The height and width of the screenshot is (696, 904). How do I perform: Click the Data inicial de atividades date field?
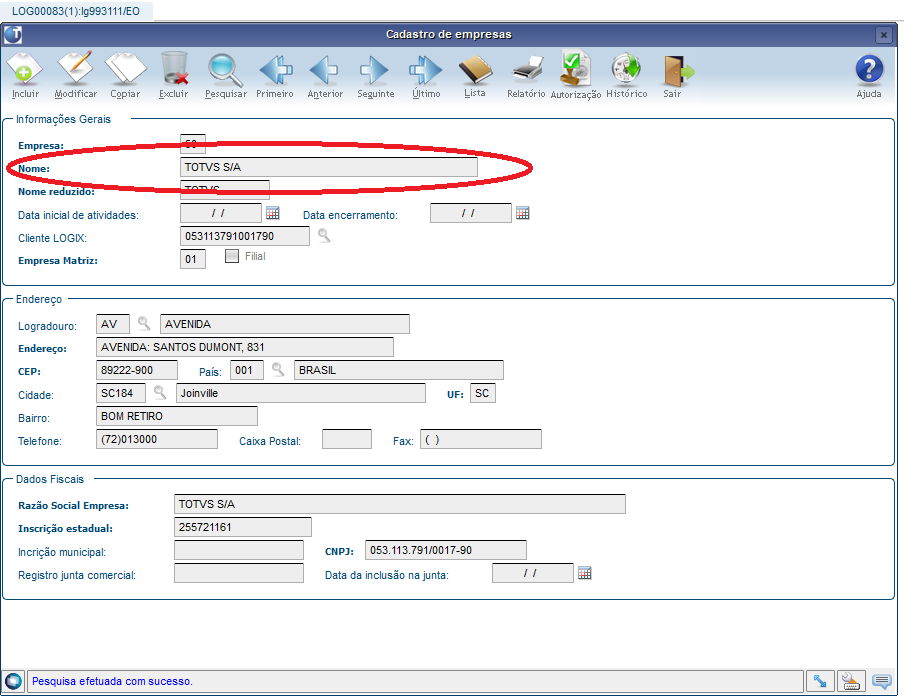coord(221,213)
